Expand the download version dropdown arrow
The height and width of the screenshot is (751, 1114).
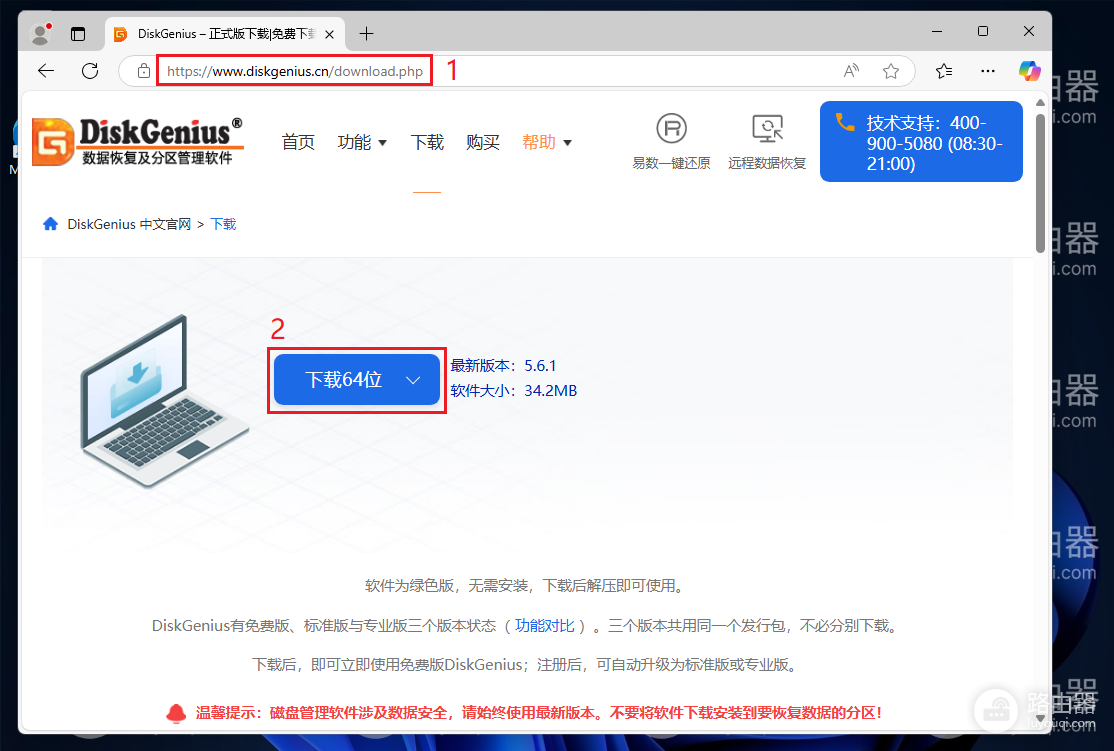coord(413,380)
